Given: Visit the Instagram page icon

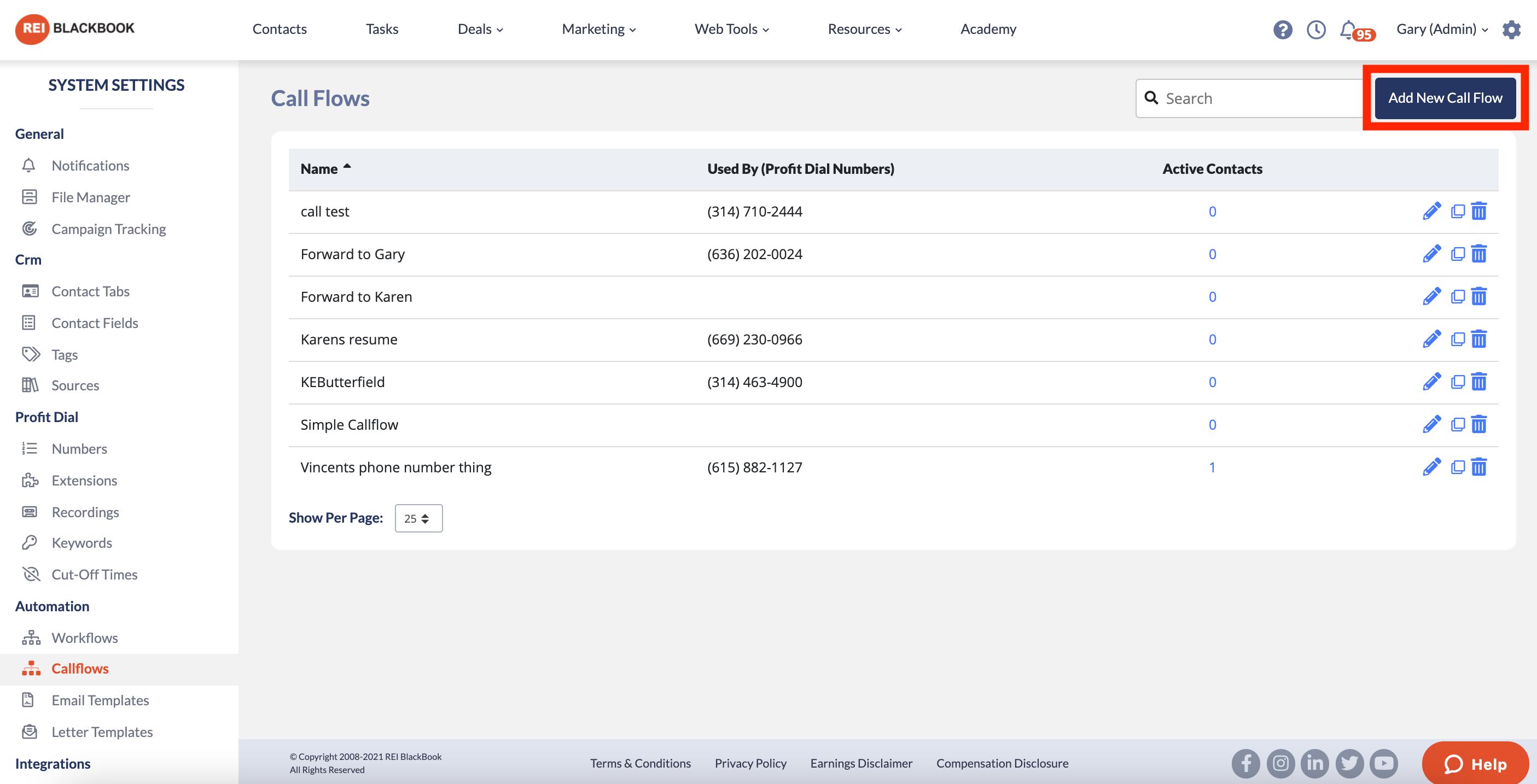Looking at the screenshot, I should [x=1280, y=763].
